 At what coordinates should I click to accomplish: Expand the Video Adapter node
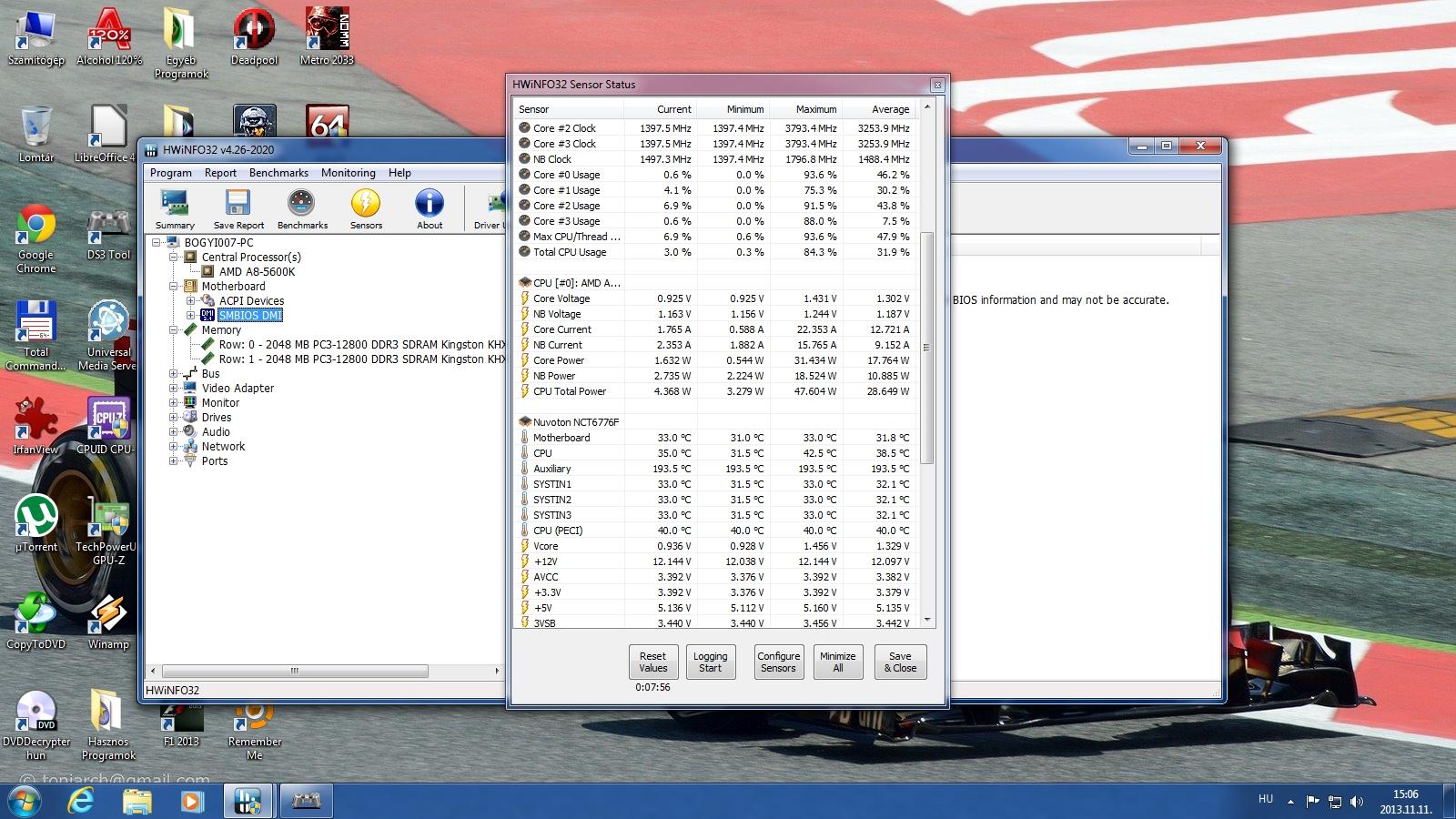[173, 389]
